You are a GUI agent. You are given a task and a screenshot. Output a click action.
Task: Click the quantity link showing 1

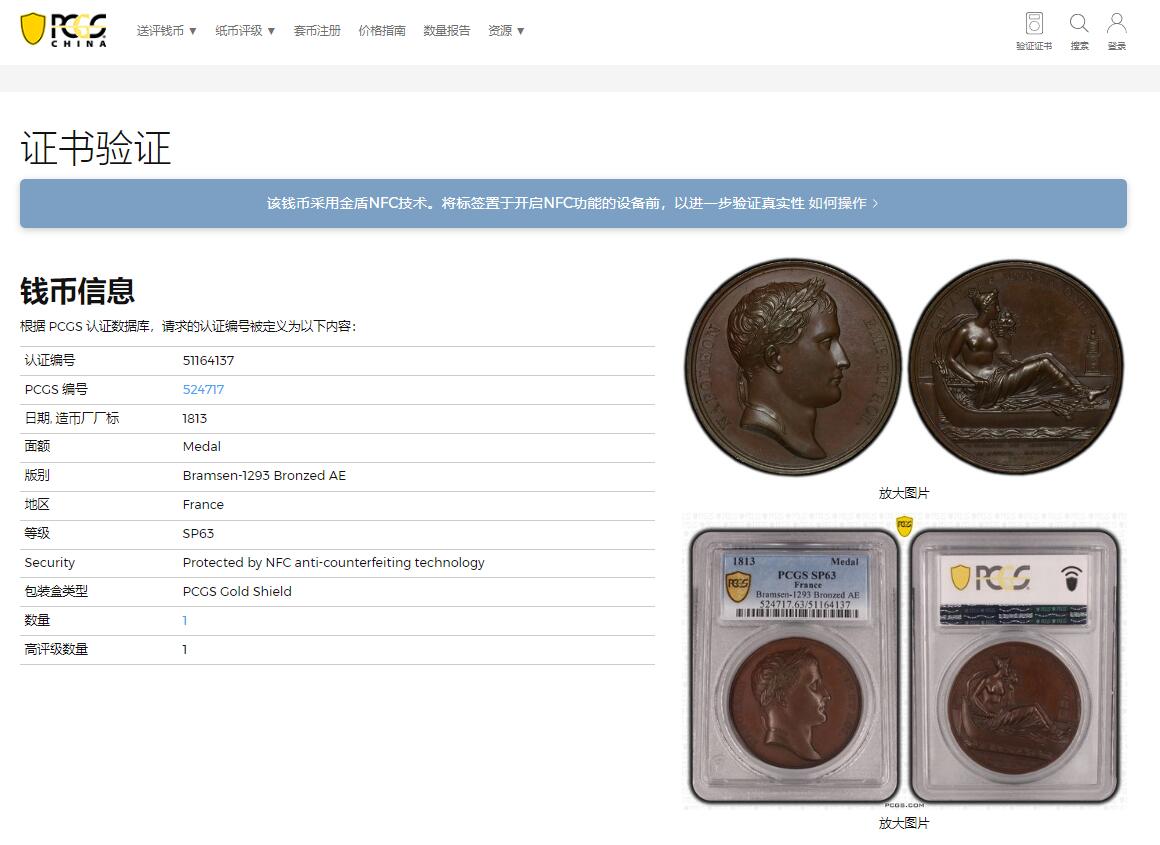tap(183, 620)
